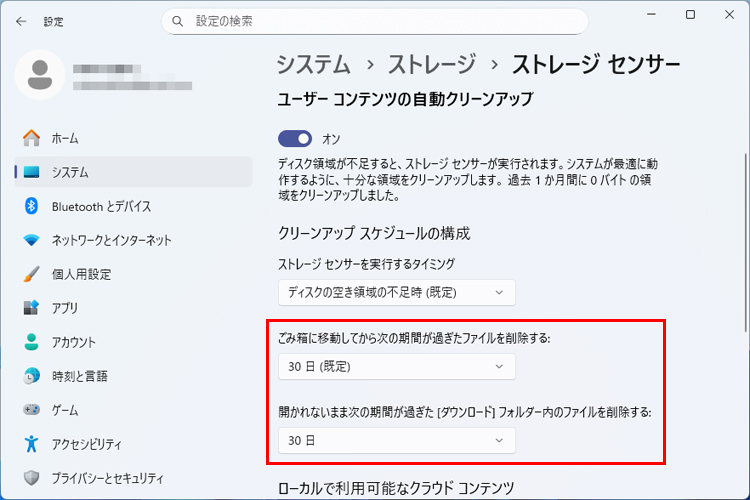Click the Home icon in sidebar
The image size is (750, 500).
(x=31, y=138)
